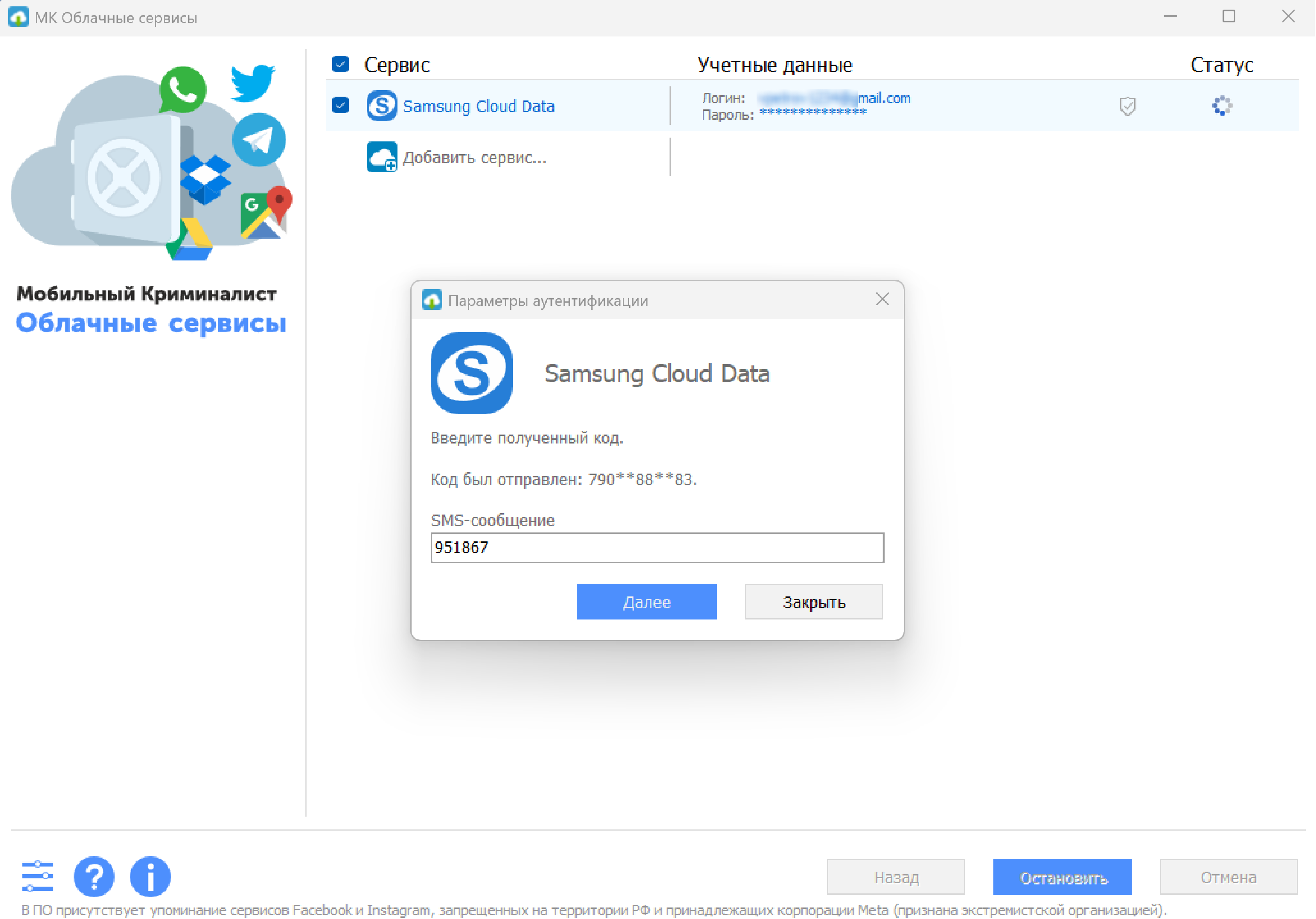
Task: Click the loading status spinner icon
Action: click(1222, 106)
